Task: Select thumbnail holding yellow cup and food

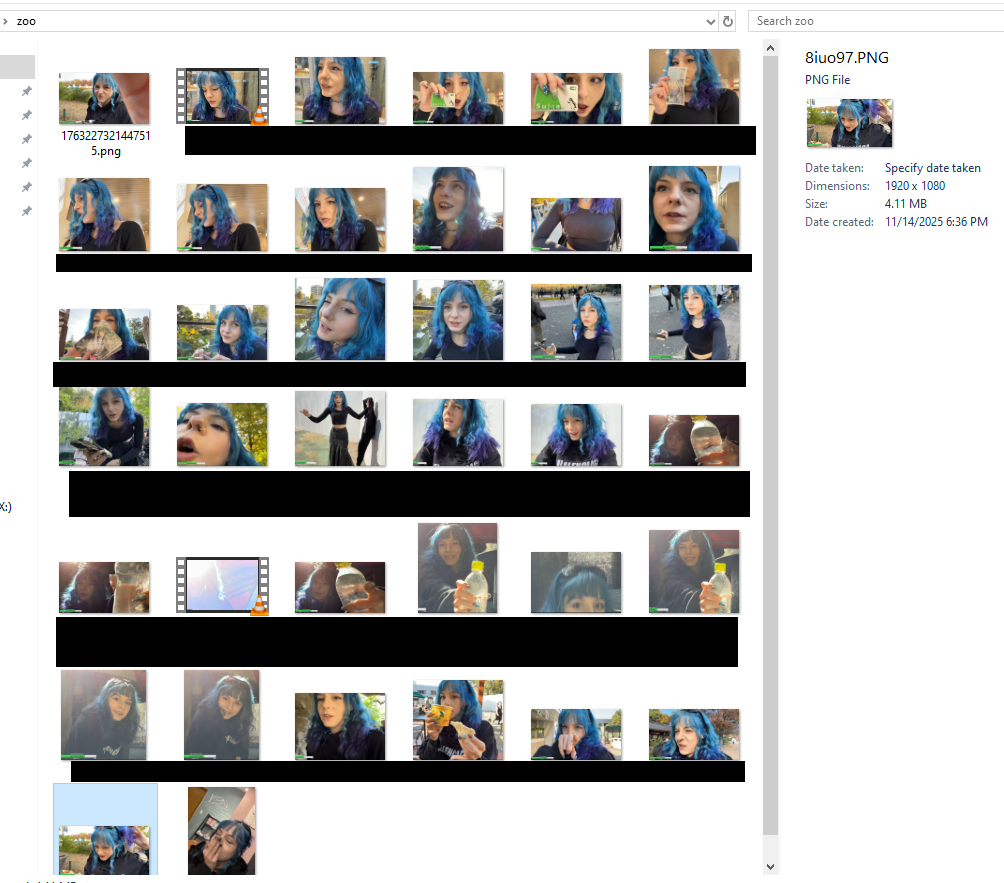Action: click(x=458, y=720)
